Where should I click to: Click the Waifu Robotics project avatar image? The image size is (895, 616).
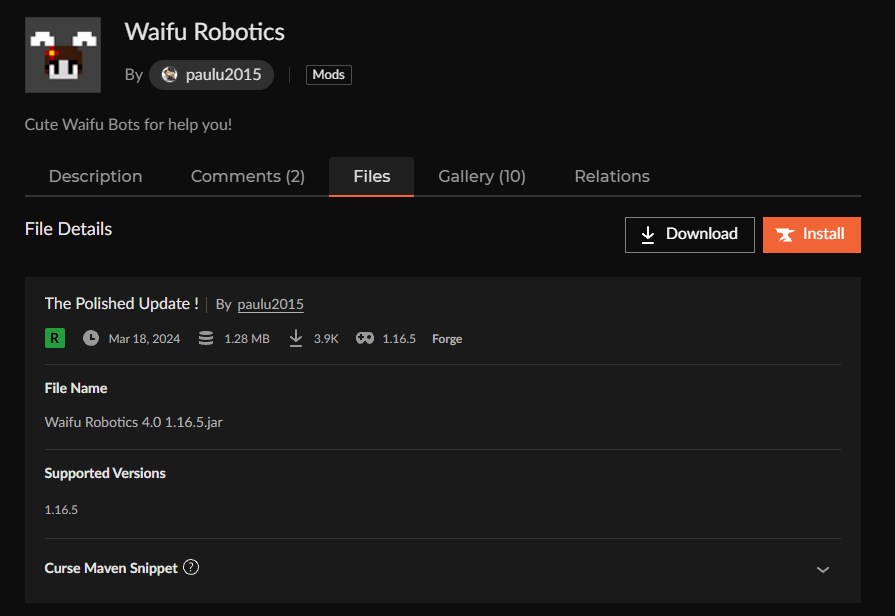[x=62, y=53]
